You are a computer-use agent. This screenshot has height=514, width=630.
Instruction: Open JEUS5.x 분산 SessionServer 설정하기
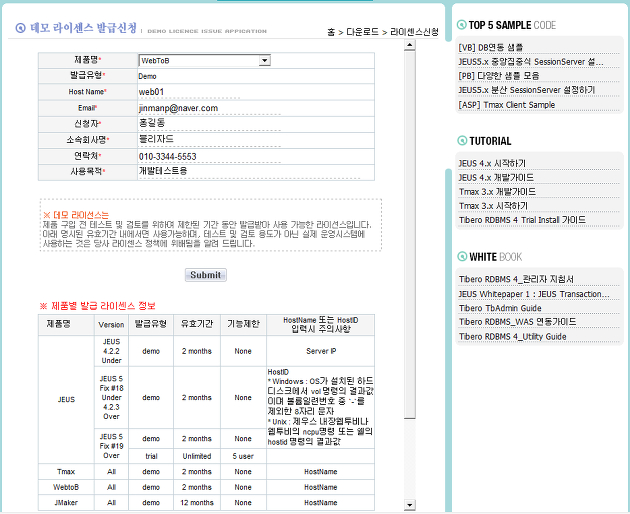527,90
